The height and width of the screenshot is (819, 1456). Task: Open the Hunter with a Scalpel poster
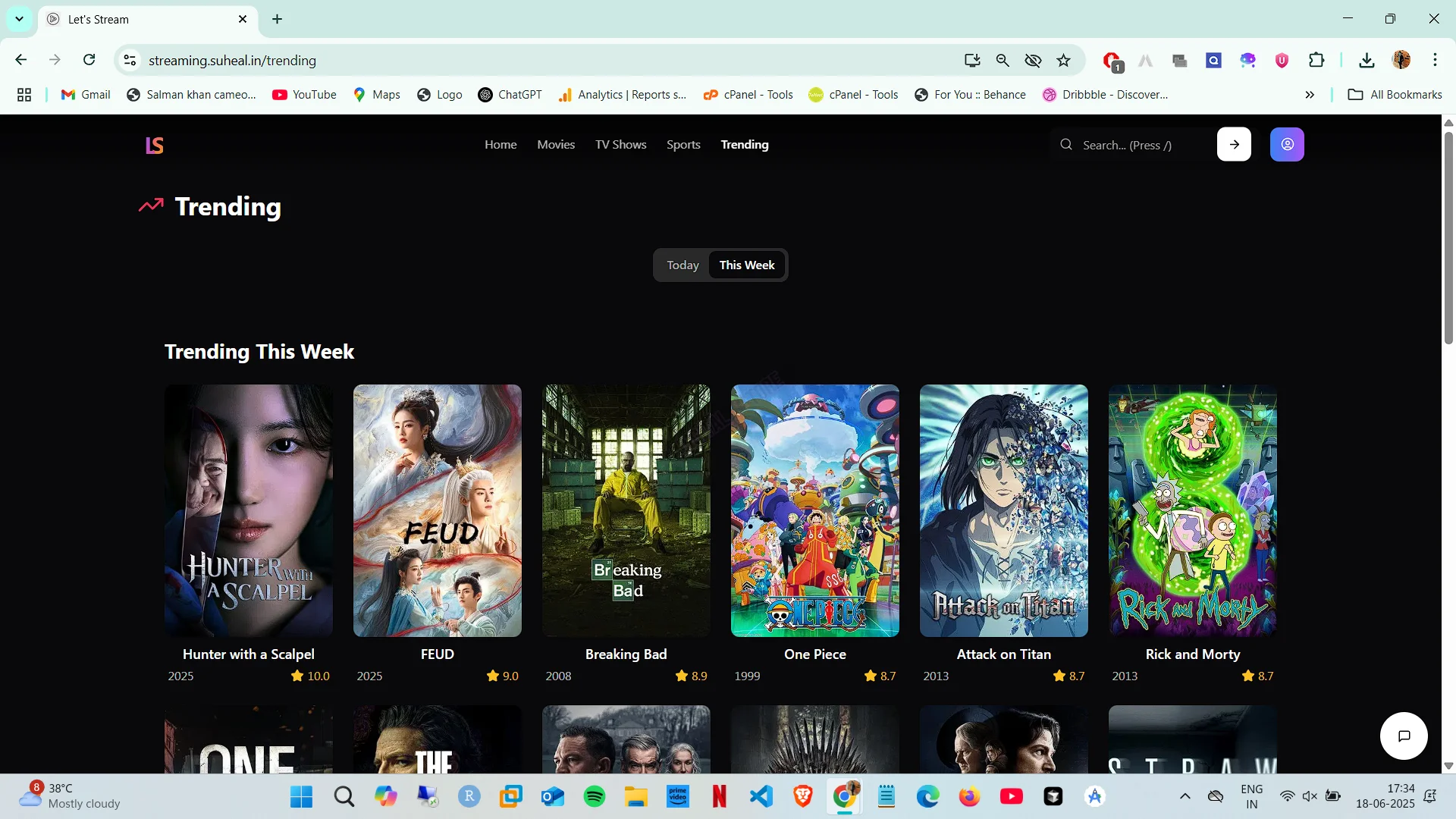249,510
